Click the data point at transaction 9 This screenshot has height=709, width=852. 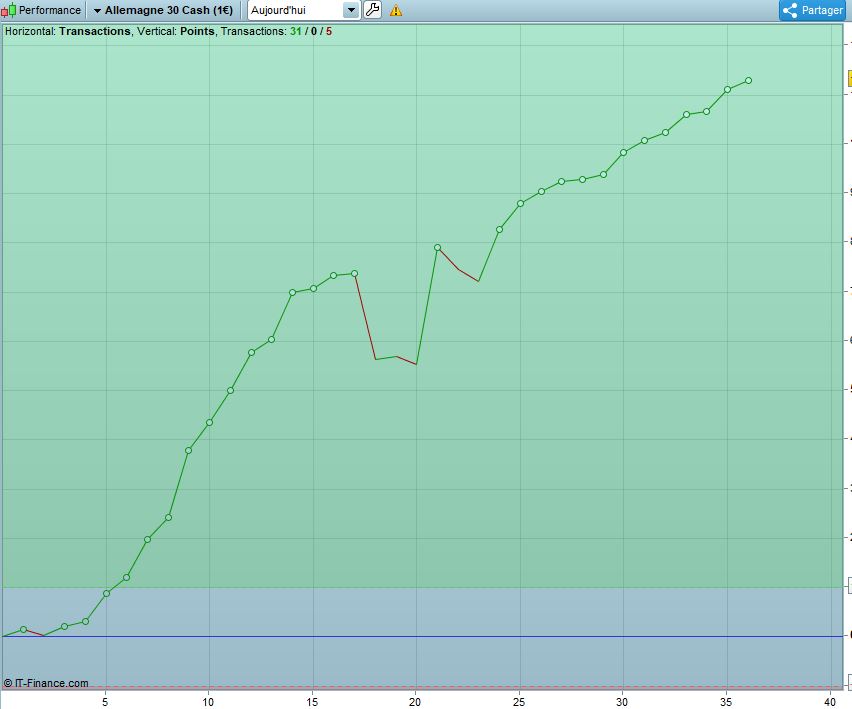pyautogui.click(x=189, y=450)
